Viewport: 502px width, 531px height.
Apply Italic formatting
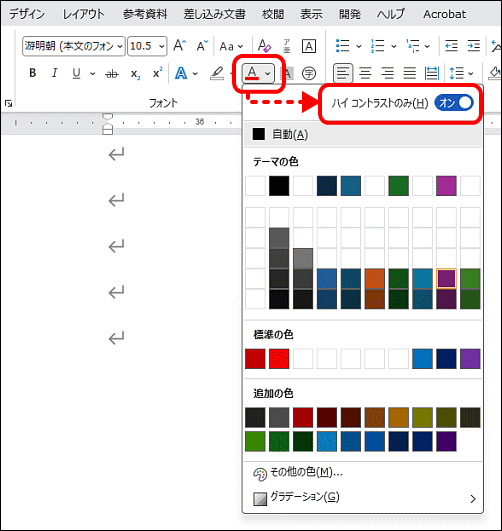pyautogui.click(x=54, y=73)
